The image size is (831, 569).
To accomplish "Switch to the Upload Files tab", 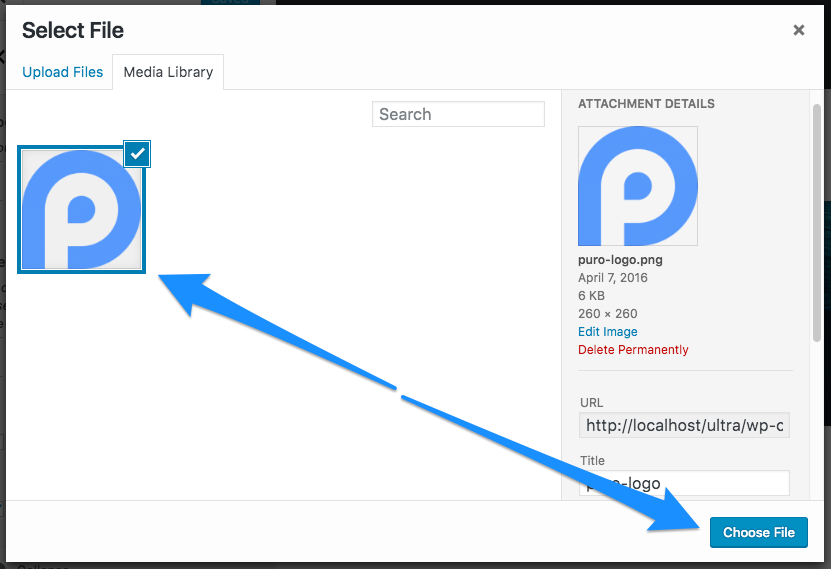I will pos(62,72).
